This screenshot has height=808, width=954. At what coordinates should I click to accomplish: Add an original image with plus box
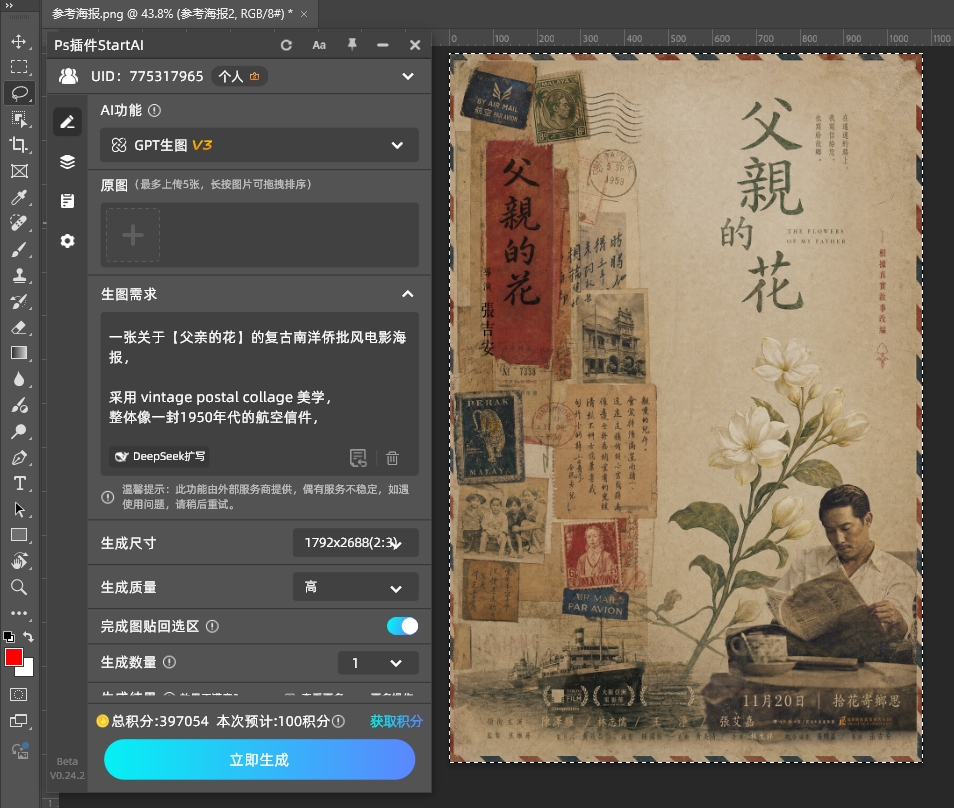(x=133, y=235)
